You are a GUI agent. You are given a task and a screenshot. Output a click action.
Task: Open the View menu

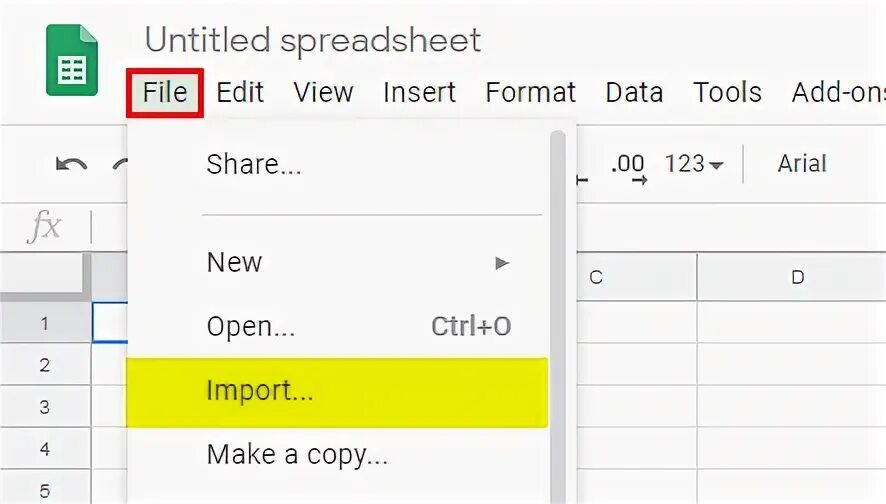tap(323, 93)
